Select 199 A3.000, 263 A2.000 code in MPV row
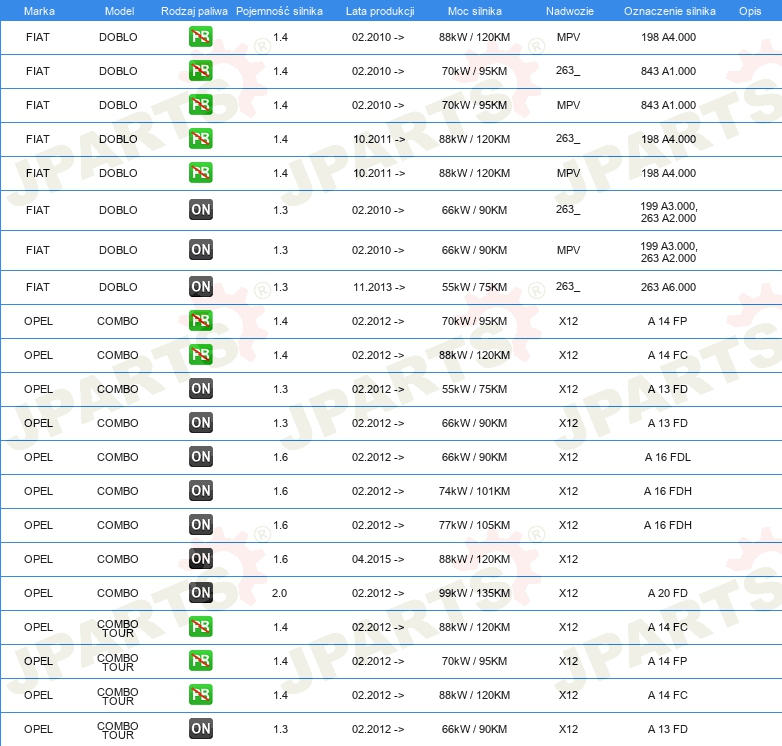Viewport: 782px width, 746px height. pyautogui.click(x=669, y=252)
